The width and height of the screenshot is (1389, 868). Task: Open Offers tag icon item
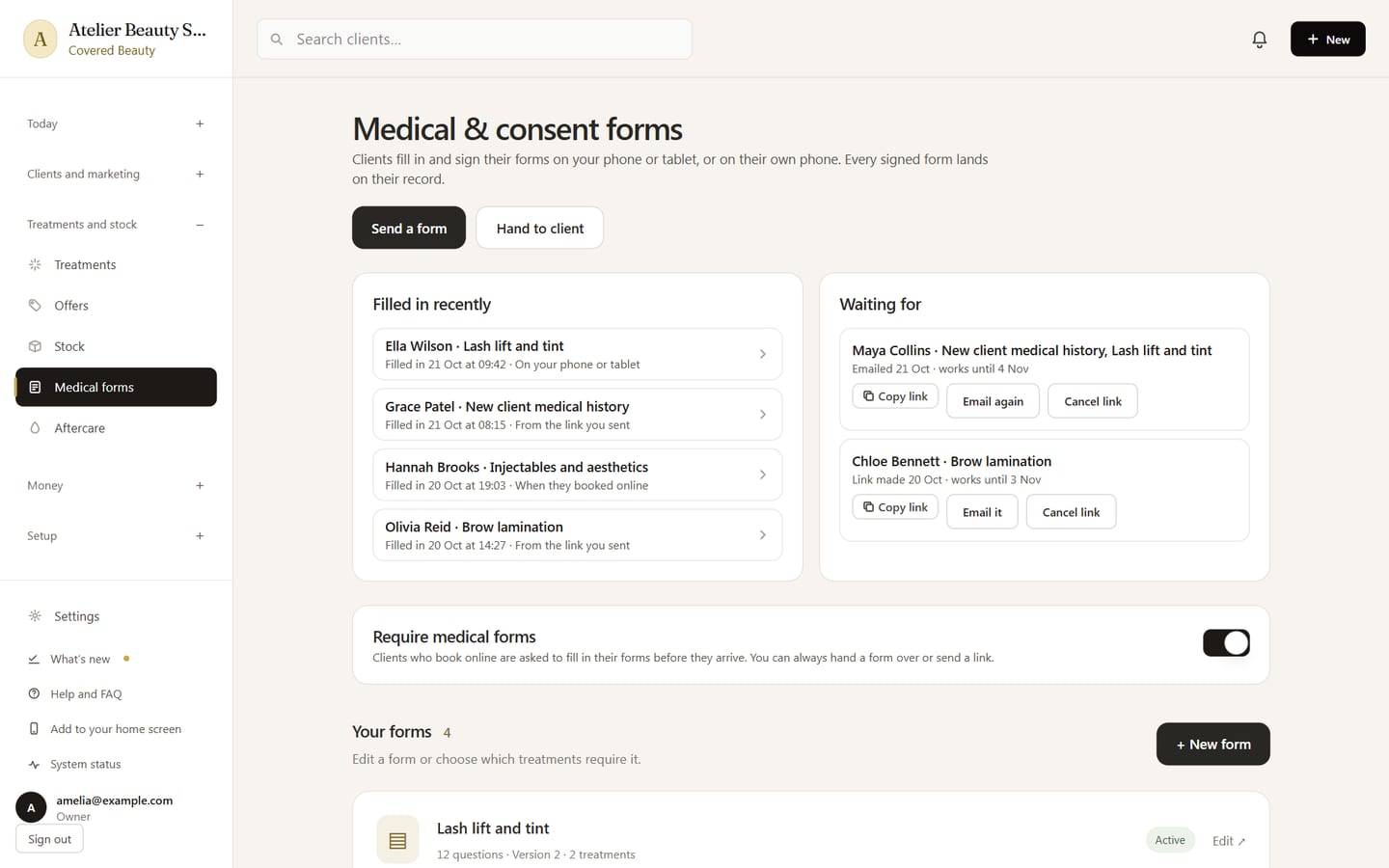[116, 306]
